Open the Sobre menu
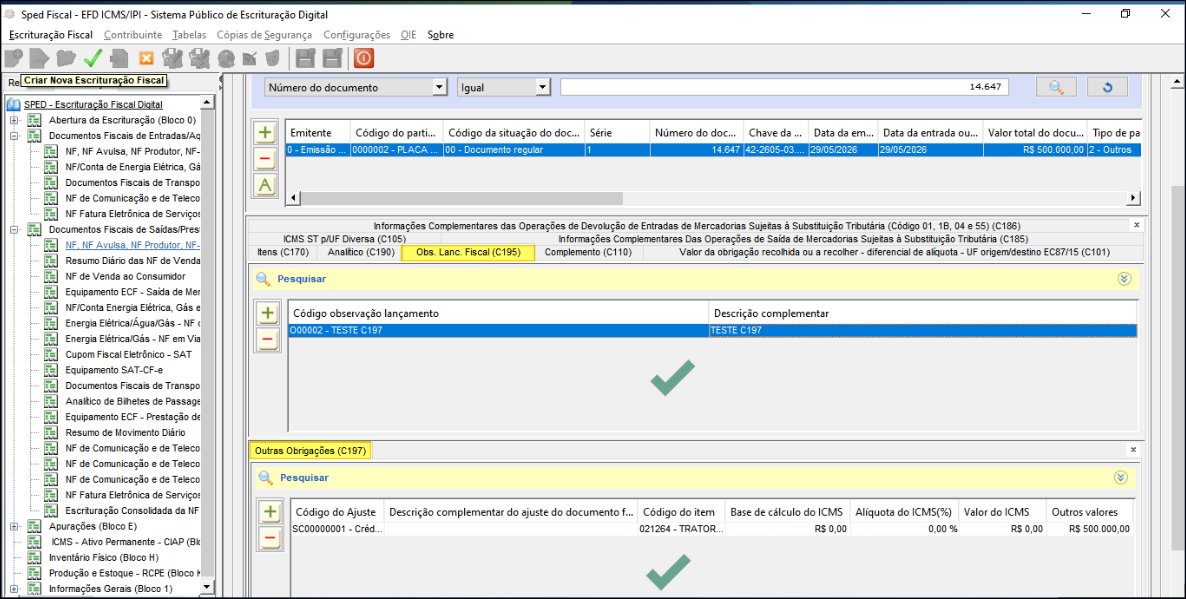The height and width of the screenshot is (599, 1186). (x=440, y=35)
